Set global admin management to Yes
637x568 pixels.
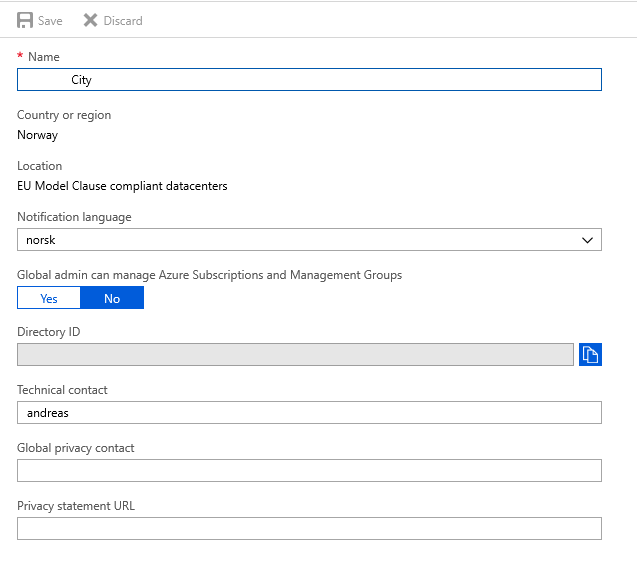pyautogui.click(x=49, y=298)
